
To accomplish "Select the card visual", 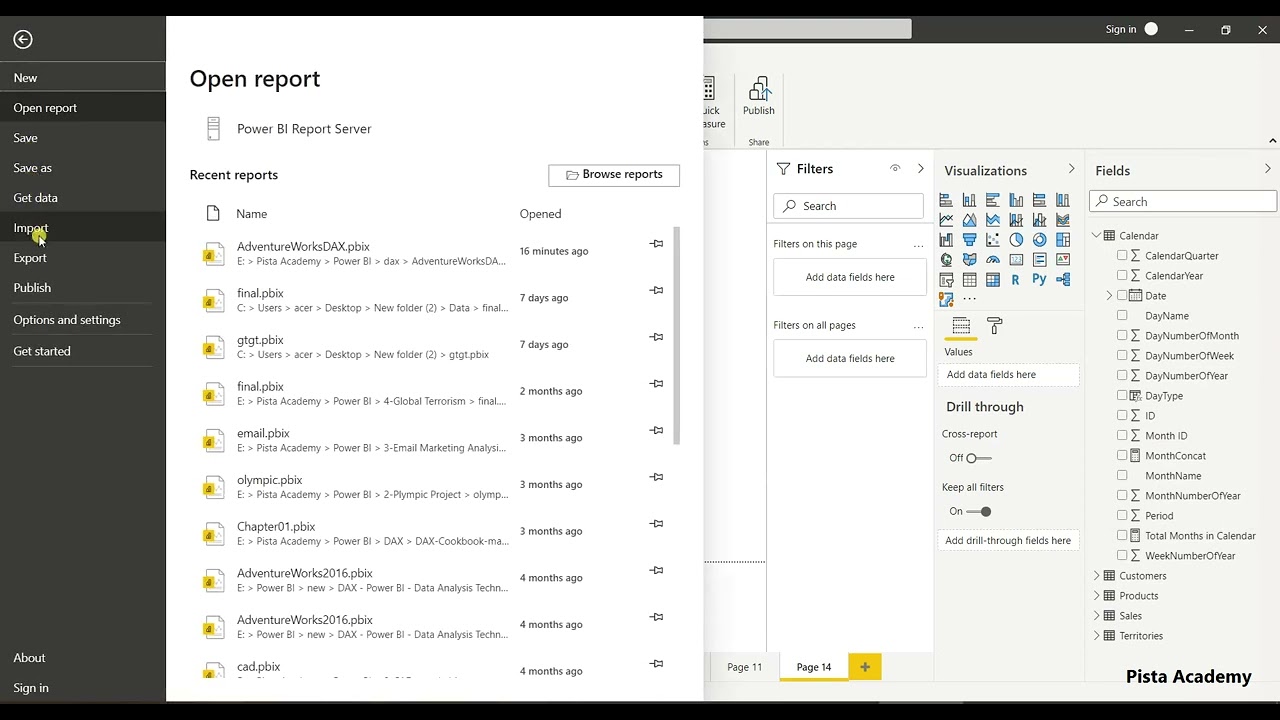I will [x=1016, y=260].
